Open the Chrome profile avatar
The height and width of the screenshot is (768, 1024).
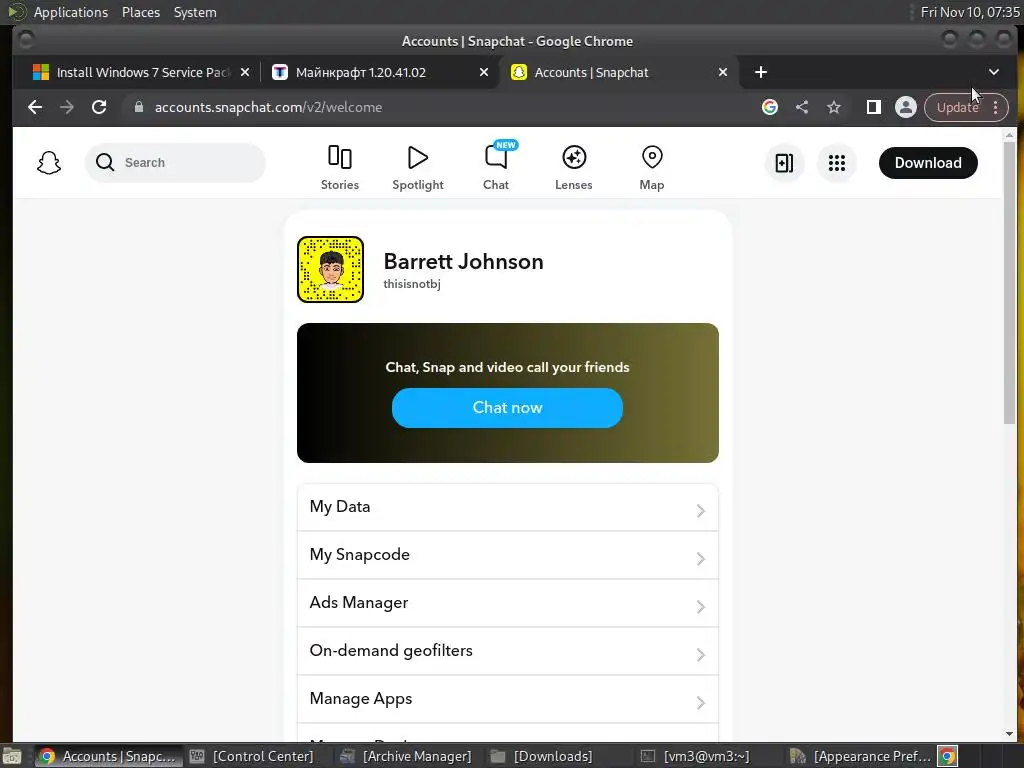point(906,107)
